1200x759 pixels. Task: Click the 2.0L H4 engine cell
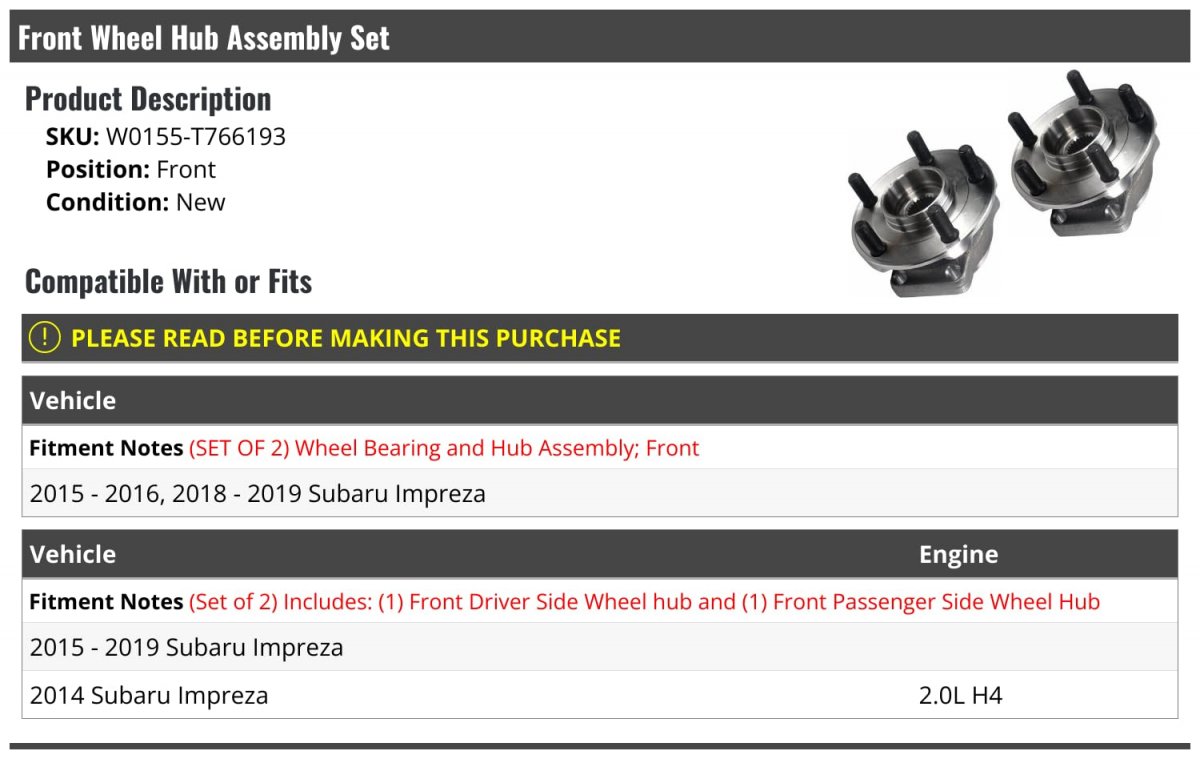pos(960,695)
